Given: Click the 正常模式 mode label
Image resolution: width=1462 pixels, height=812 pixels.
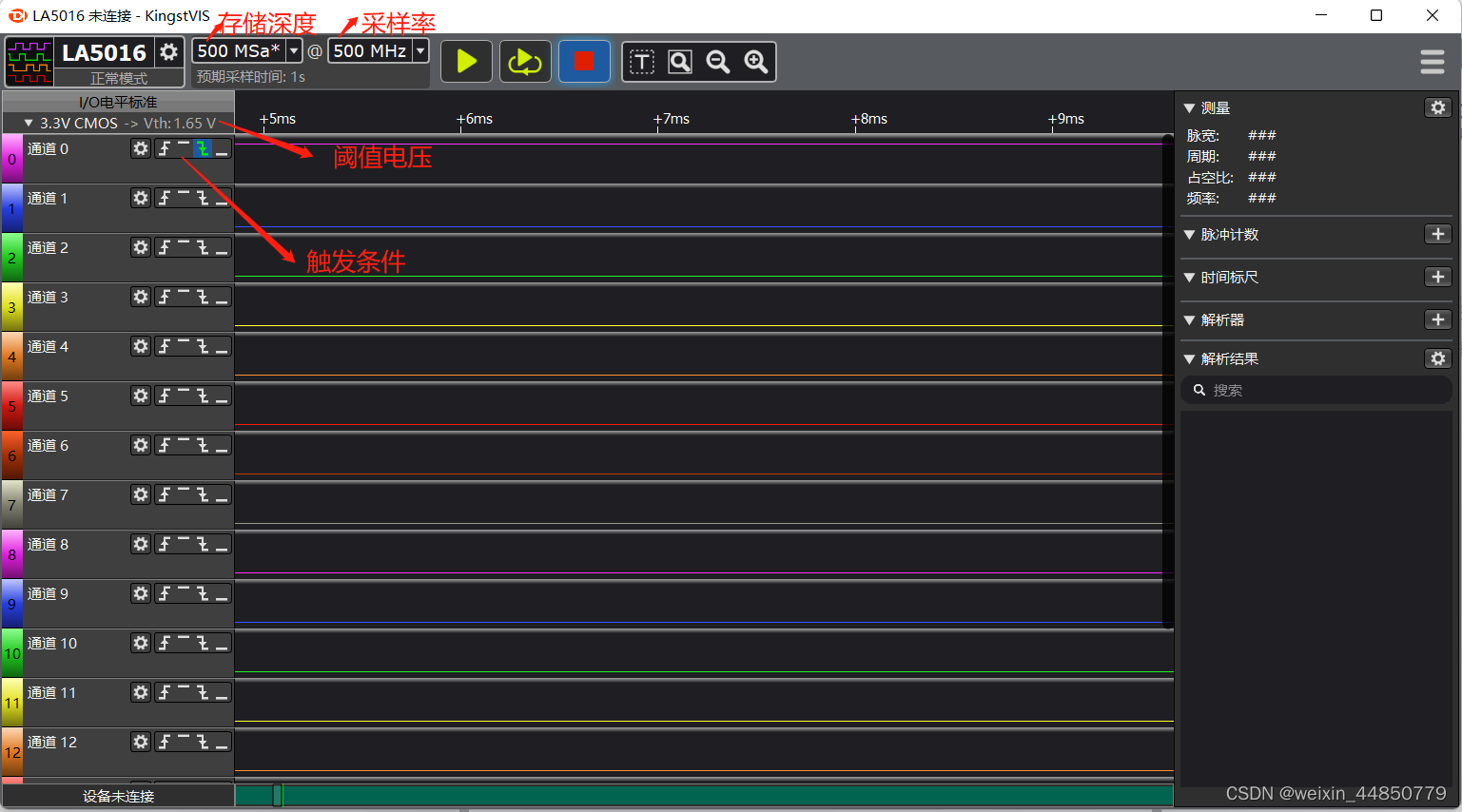Looking at the screenshot, I should click(119, 78).
